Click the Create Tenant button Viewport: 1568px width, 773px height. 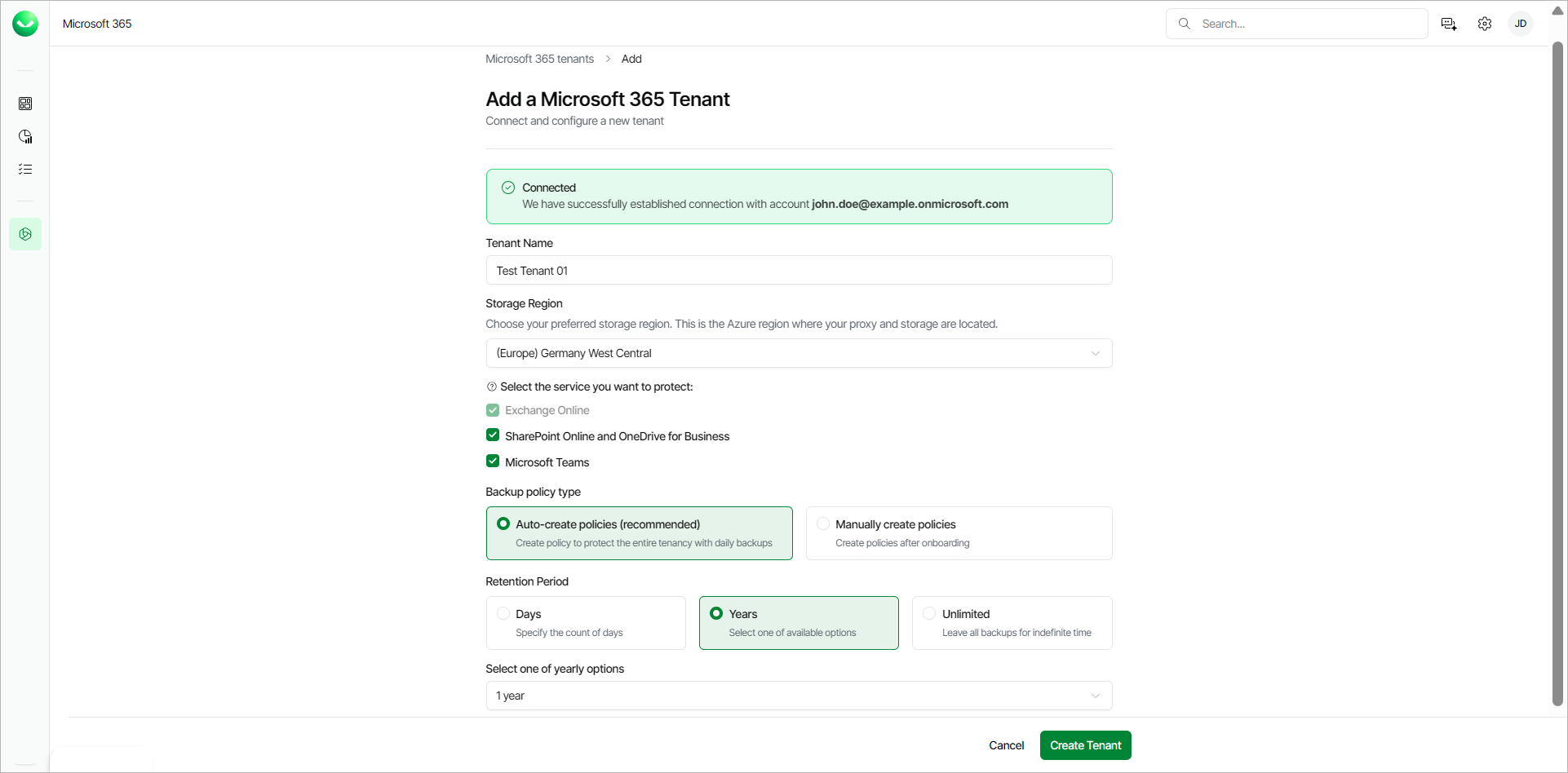click(x=1084, y=745)
